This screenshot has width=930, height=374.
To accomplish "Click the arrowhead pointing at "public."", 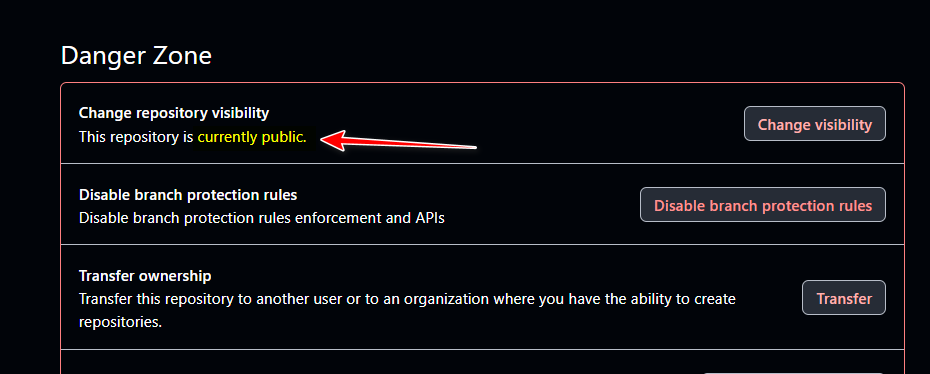I will click(333, 141).
